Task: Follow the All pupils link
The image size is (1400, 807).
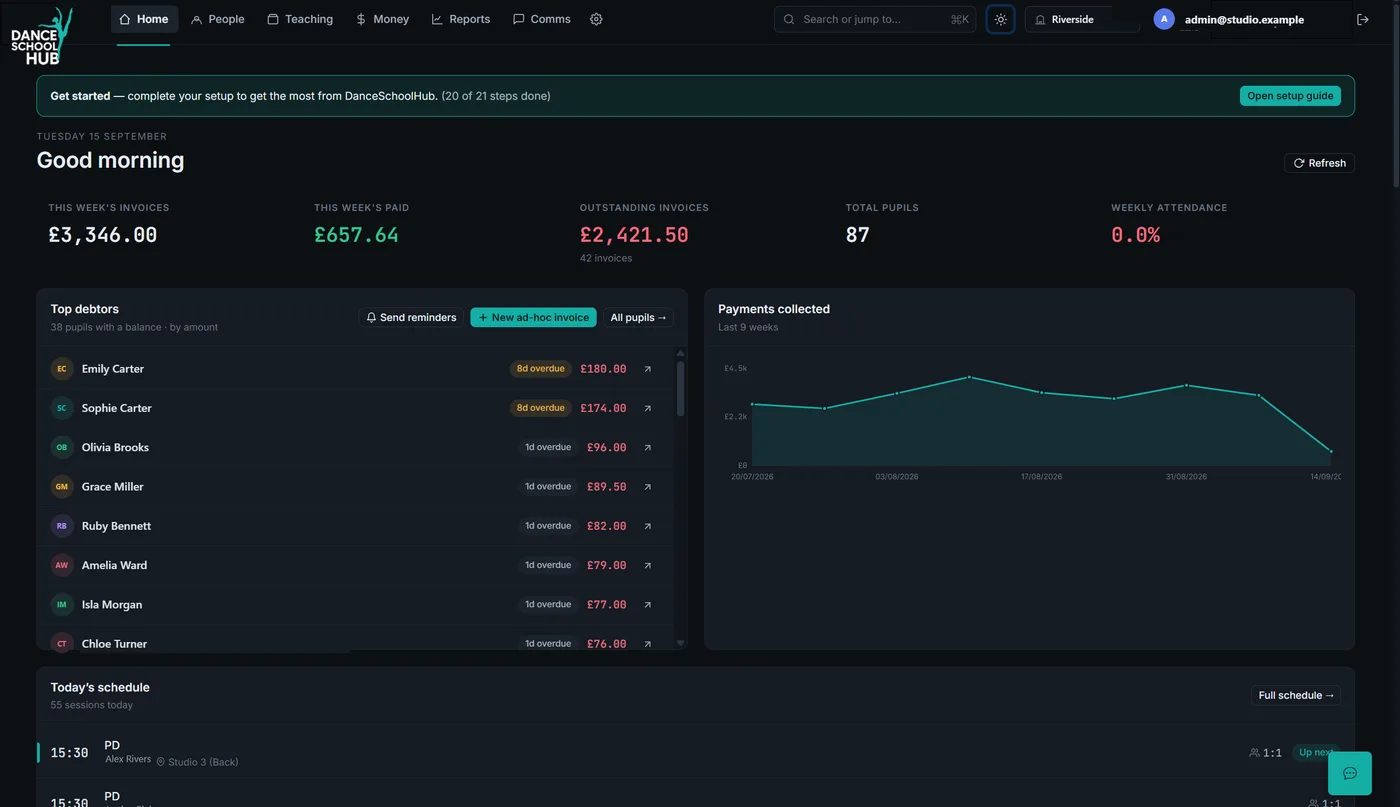Action: click(638, 318)
